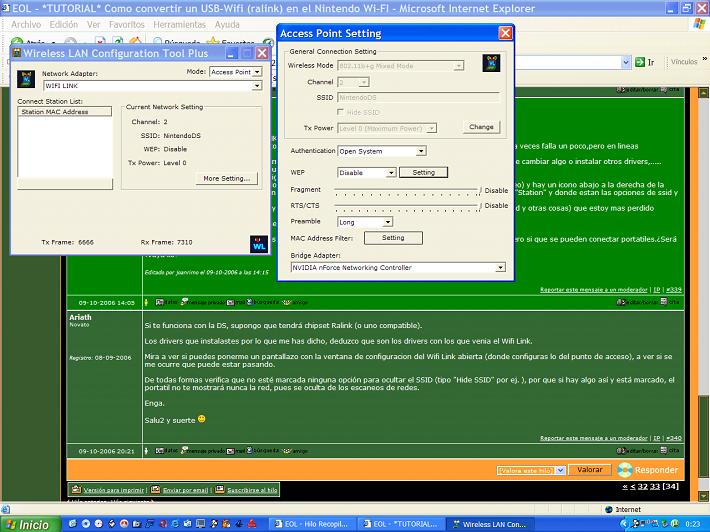The image size is (710, 532).
Task: Click the WL logo icon in Wireless LAN window
Action: (259, 244)
